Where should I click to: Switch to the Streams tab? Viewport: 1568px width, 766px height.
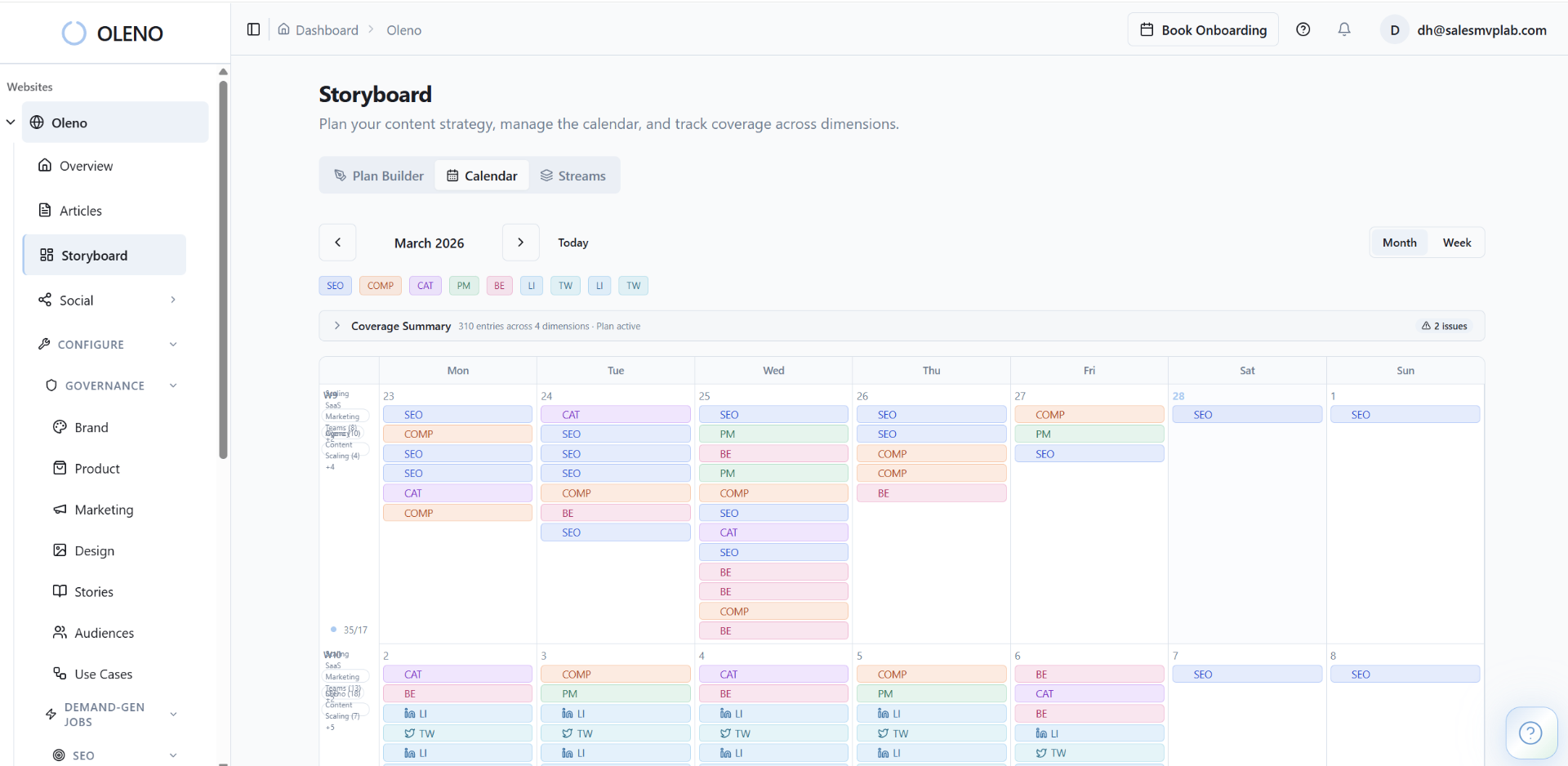(573, 175)
